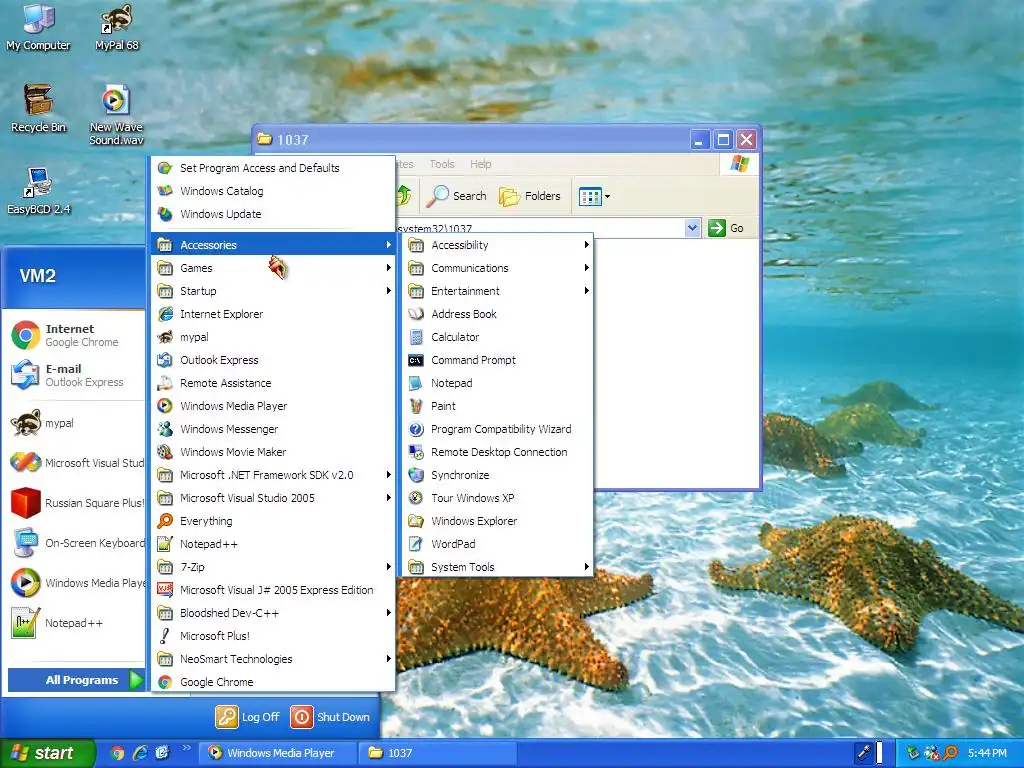Expand Microsoft Visual Studio 2005 folder

pyautogui.click(x=273, y=498)
